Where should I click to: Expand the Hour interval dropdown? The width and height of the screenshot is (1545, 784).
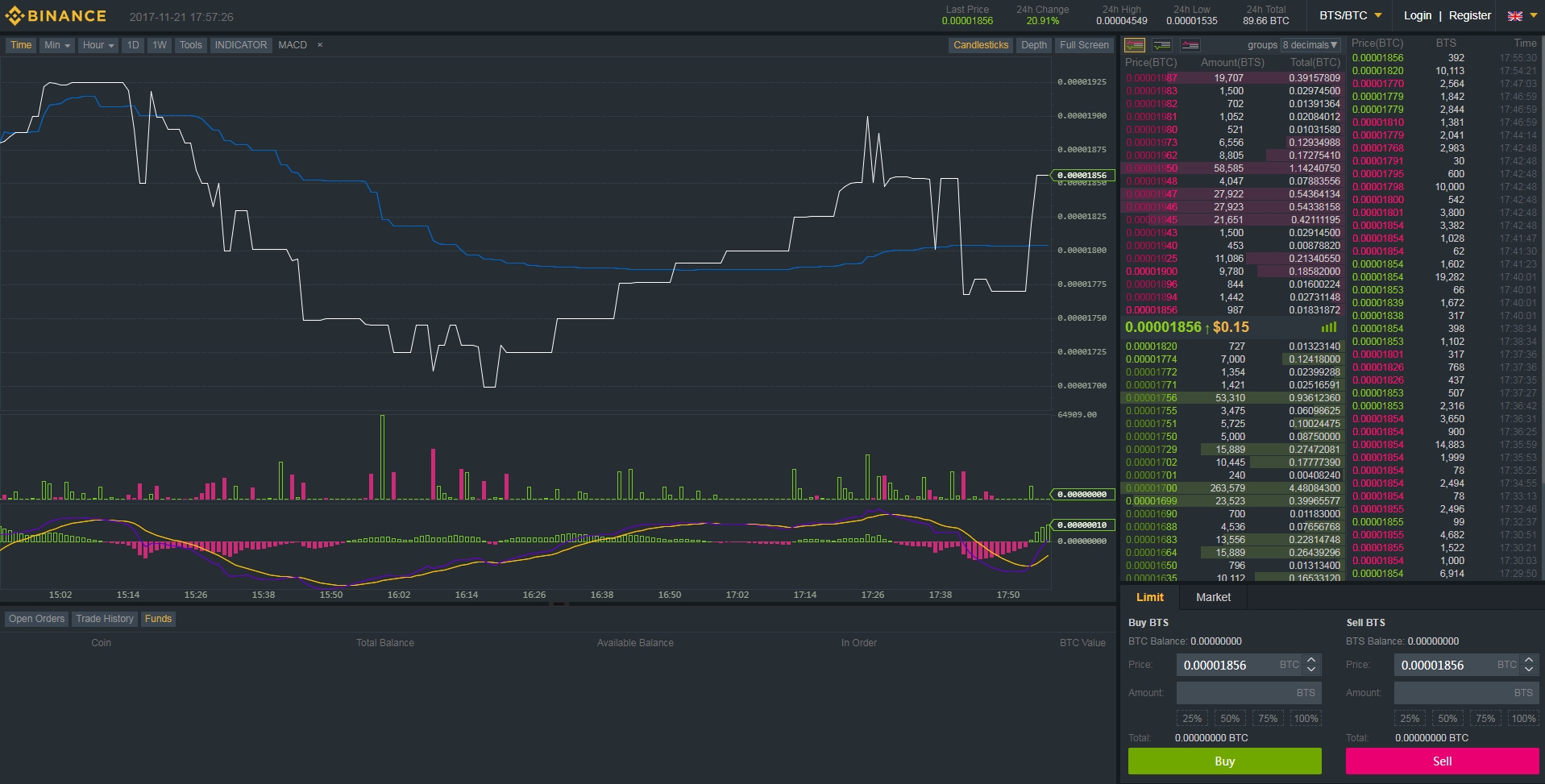pyautogui.click(x=98, y=45)
